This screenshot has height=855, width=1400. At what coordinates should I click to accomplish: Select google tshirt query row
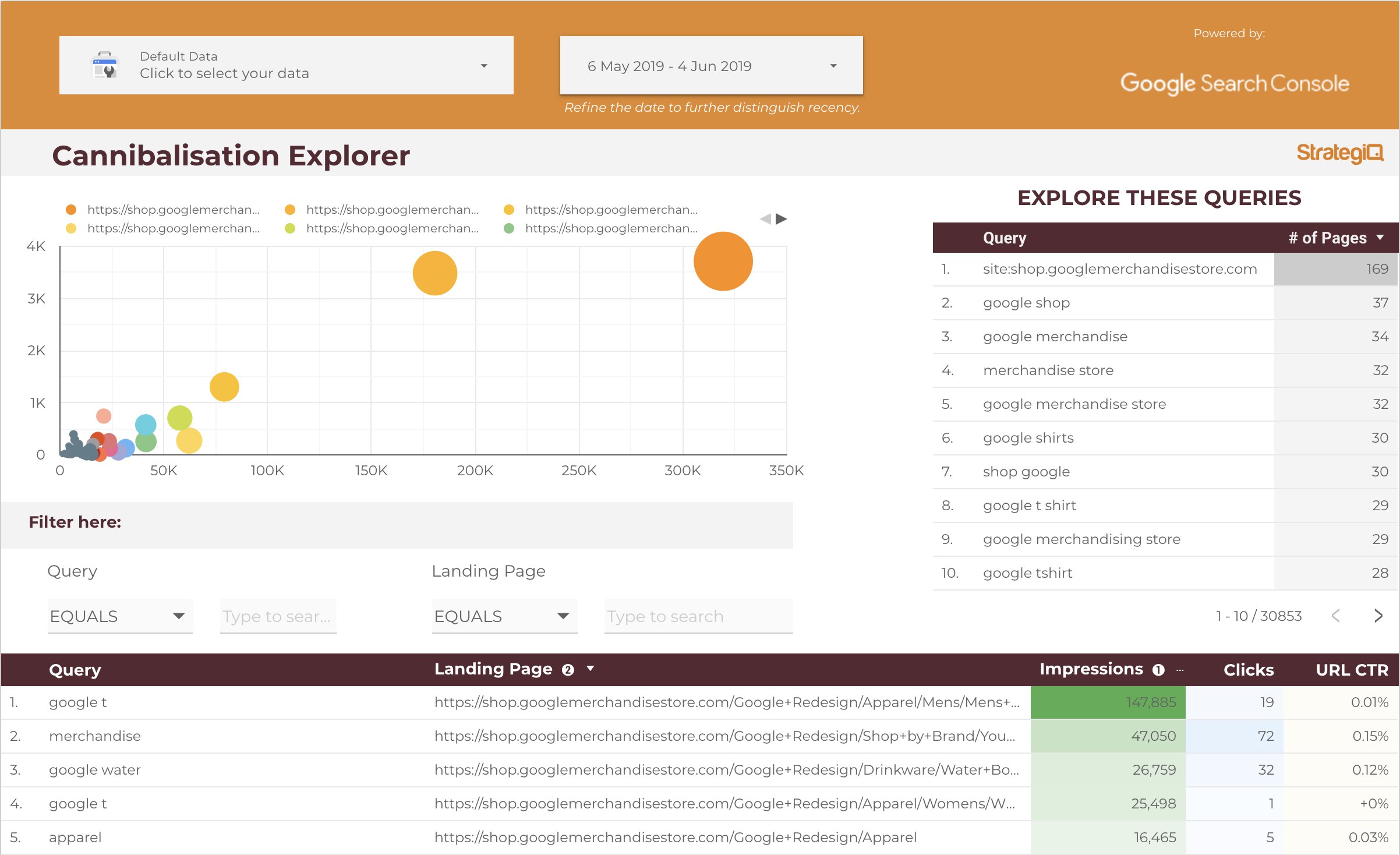click(x=1165, y=573)
